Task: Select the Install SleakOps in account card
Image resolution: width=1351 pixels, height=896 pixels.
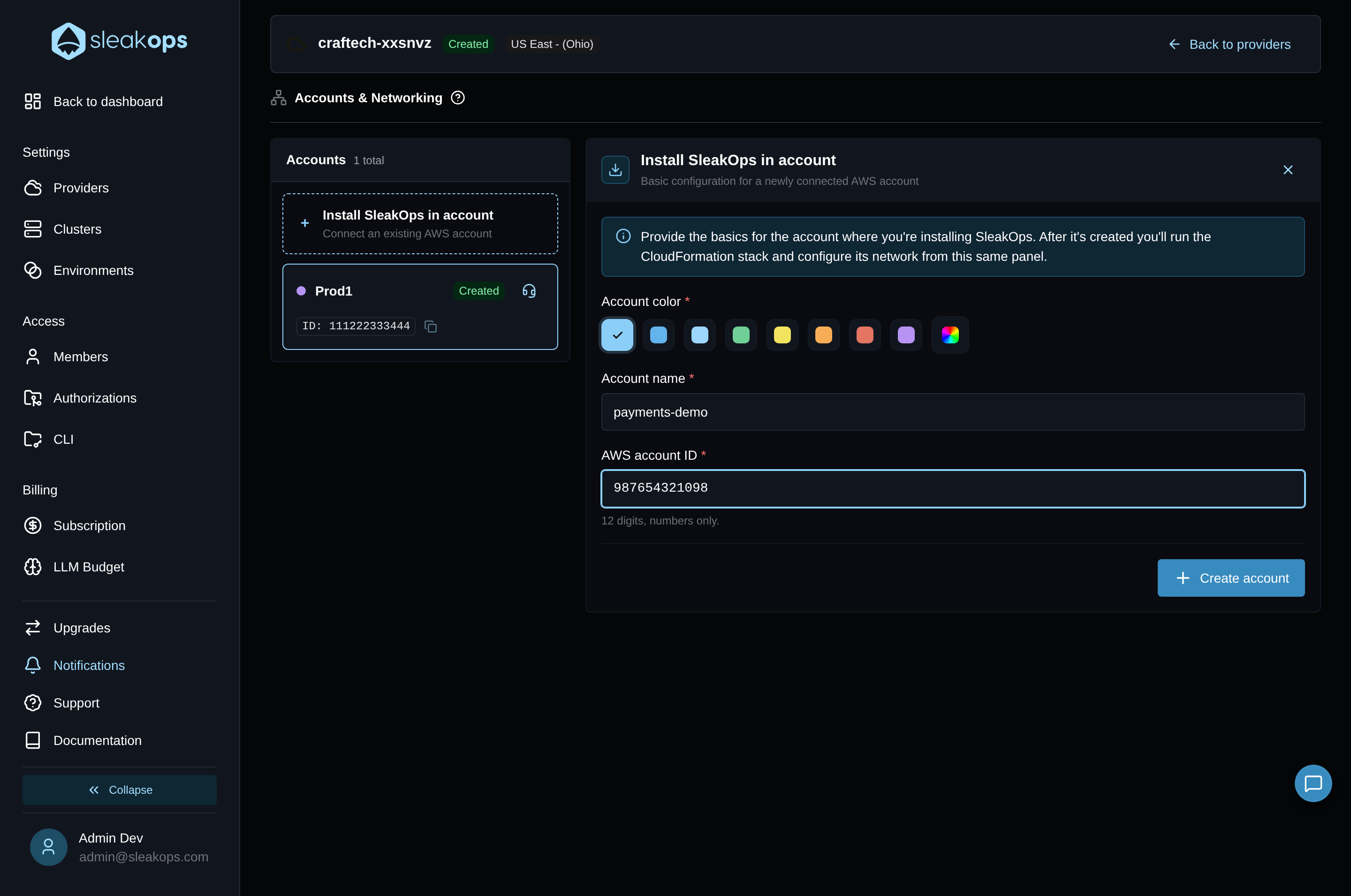Action: (420, 223)
